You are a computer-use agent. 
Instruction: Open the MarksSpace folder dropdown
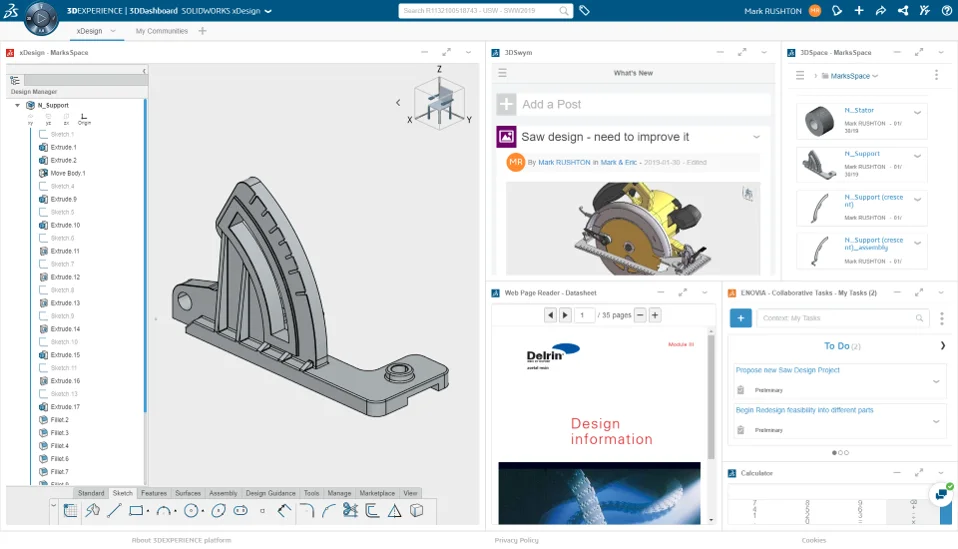coord(875,76)
